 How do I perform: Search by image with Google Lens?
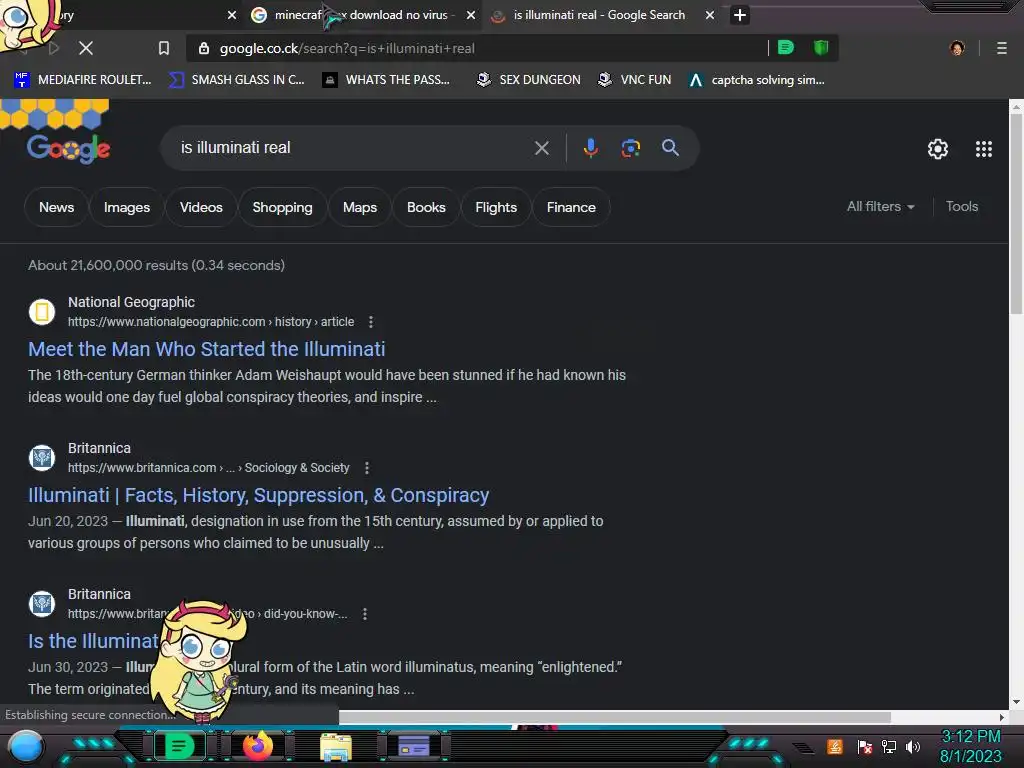pyautogui.click(x=630, y=148)
